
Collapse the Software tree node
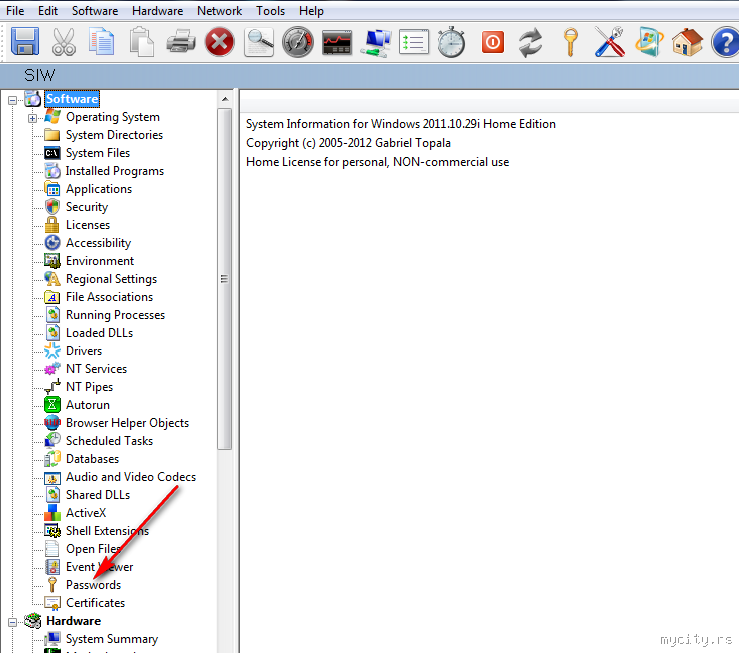coord(12,100)
